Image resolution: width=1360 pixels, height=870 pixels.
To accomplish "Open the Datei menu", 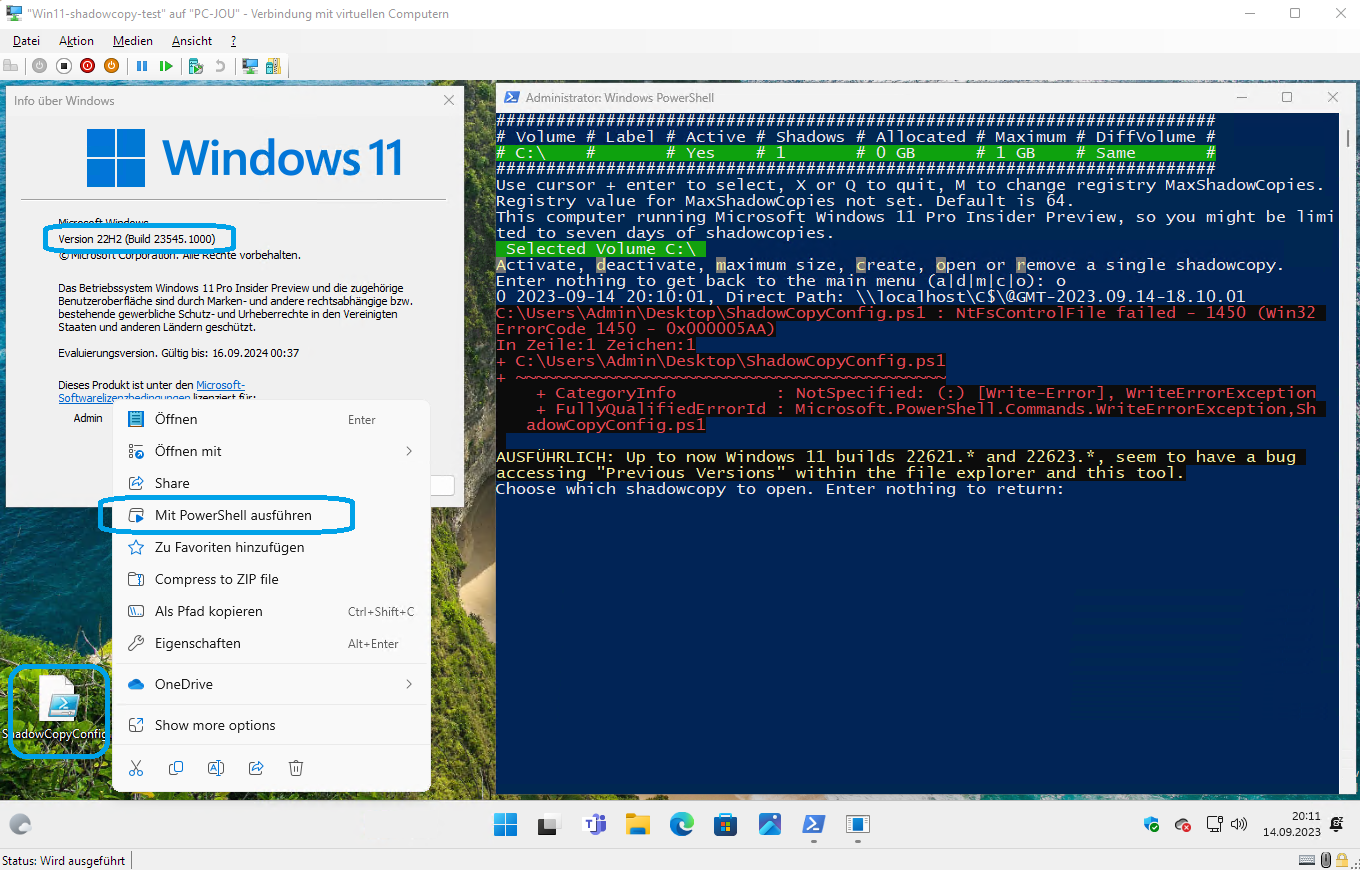I will pos(26,41).
